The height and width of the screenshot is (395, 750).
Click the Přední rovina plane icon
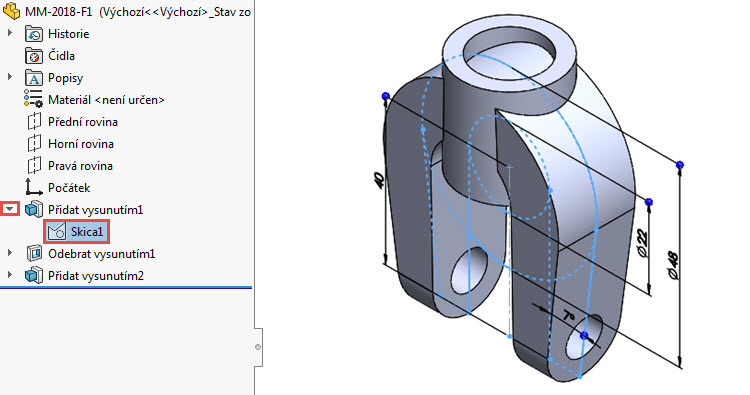[x=34, y=122]
